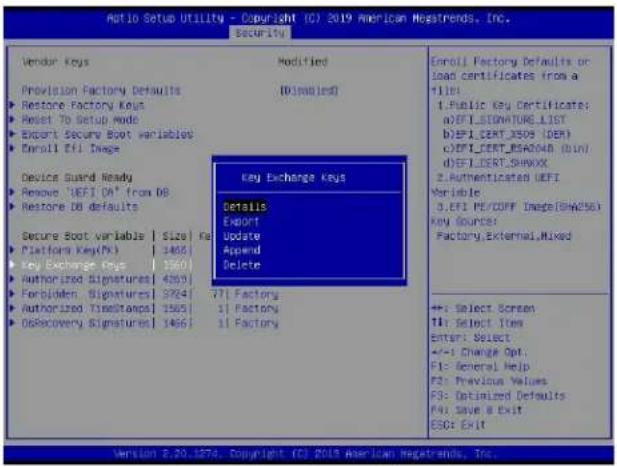
Task: Select Restore DB defaults entry
Action: 80,207
